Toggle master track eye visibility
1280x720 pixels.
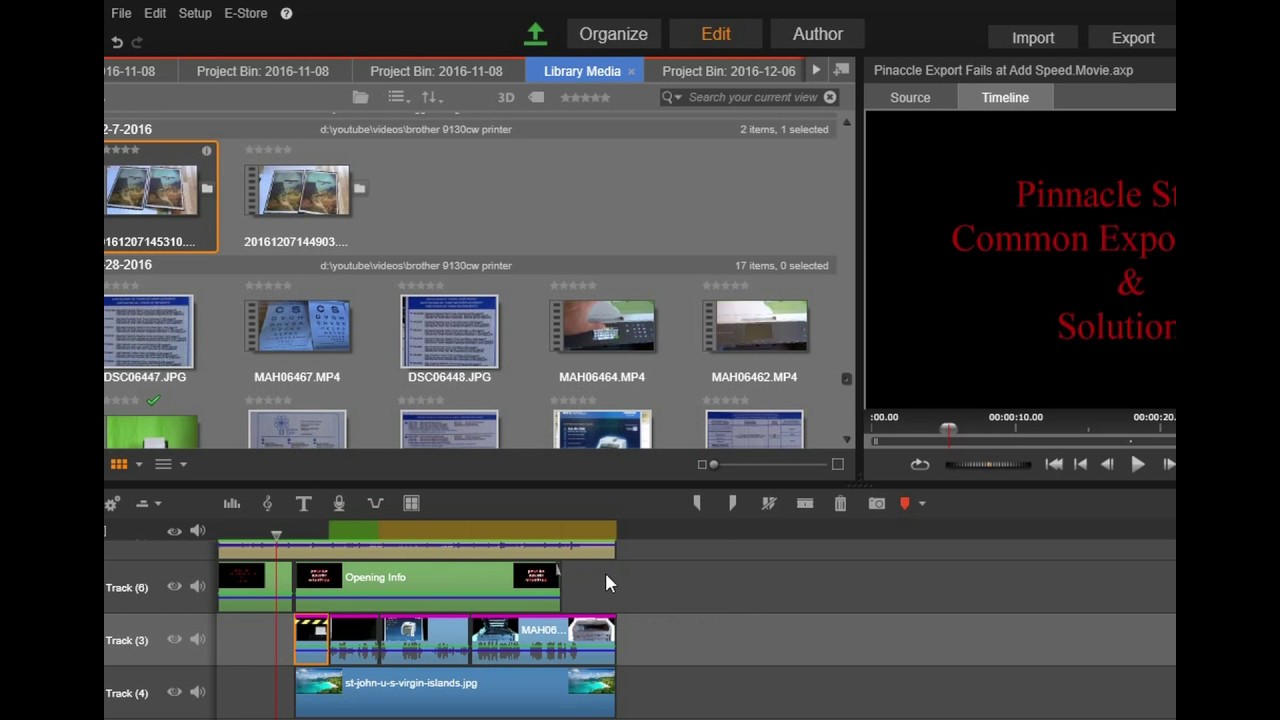click(x=174, y=531)
